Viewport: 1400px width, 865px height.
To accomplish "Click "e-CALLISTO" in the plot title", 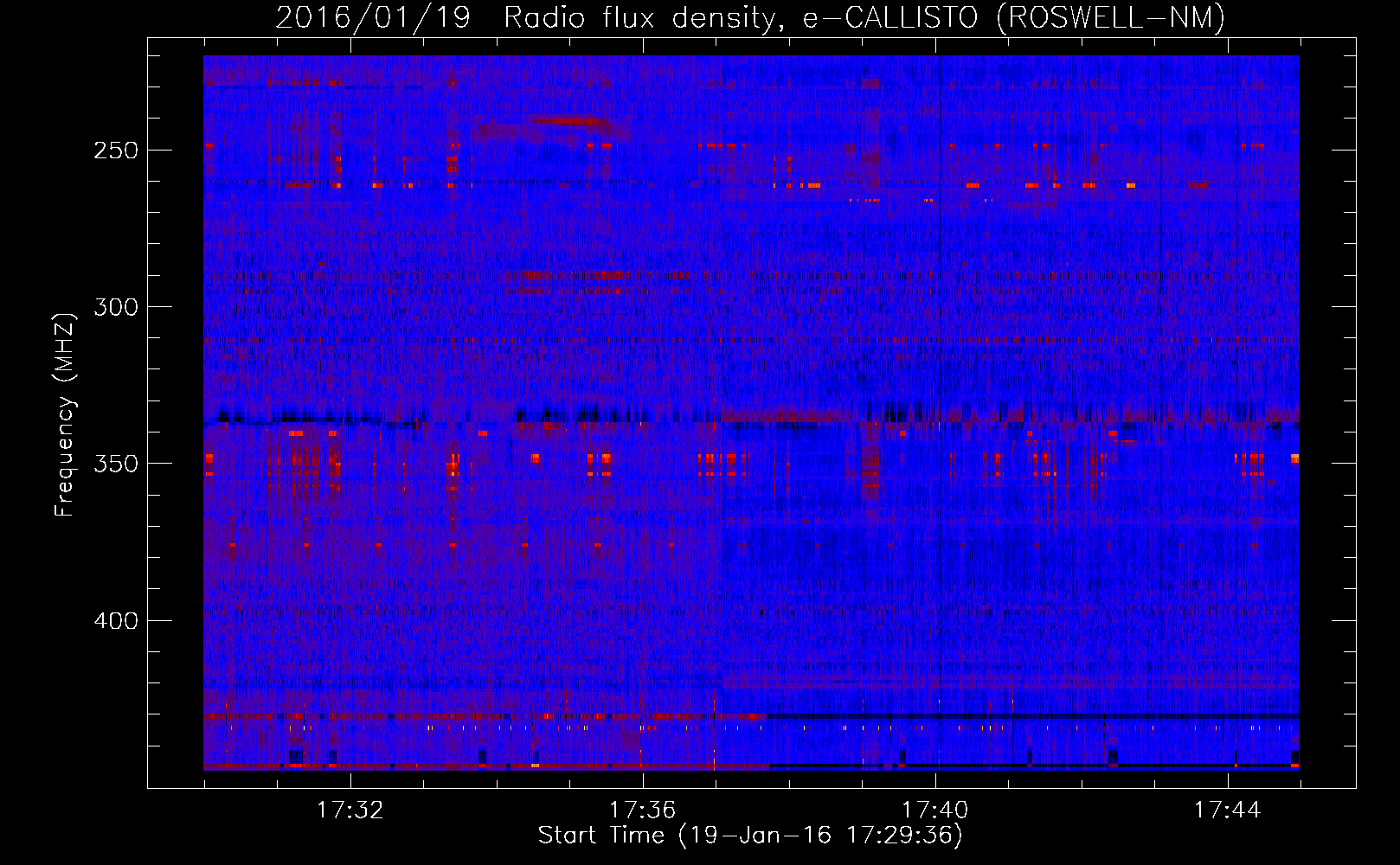I will [890, 17].
